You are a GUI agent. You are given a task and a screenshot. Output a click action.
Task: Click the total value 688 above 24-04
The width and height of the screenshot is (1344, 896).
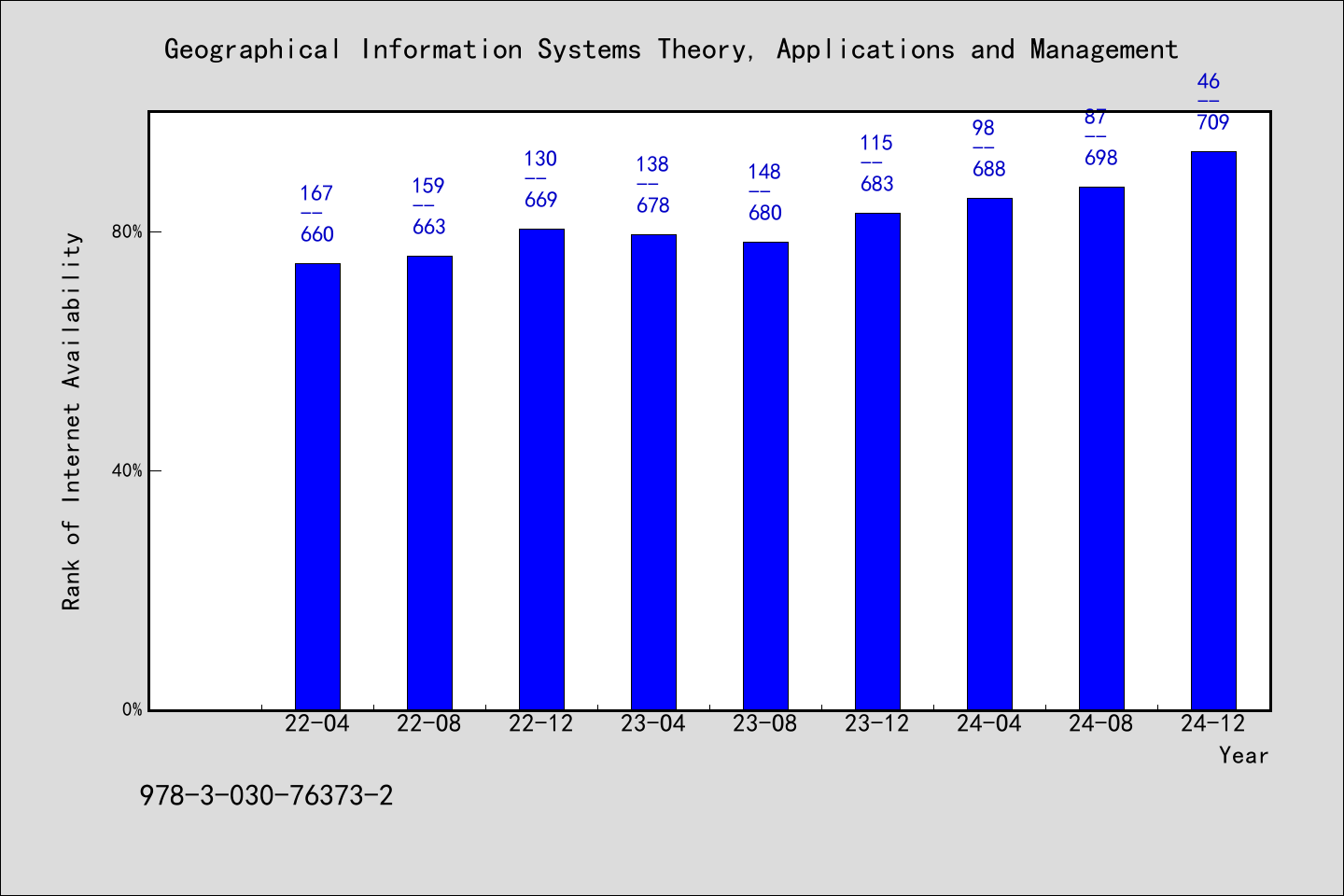(989, 169)
